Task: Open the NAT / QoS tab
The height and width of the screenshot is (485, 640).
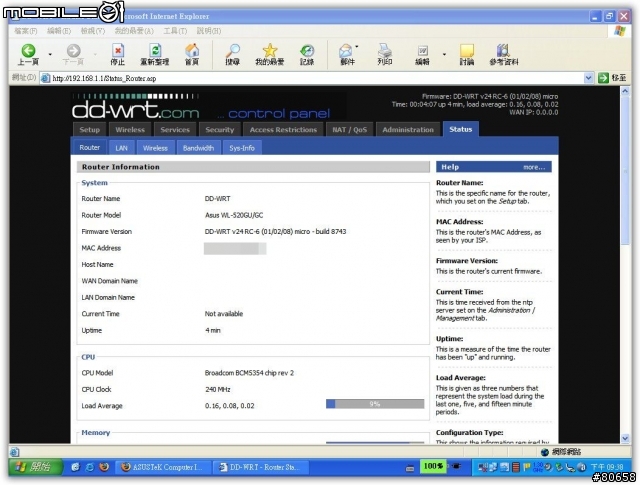Action: pyautogui.click(x=349, y=129)
